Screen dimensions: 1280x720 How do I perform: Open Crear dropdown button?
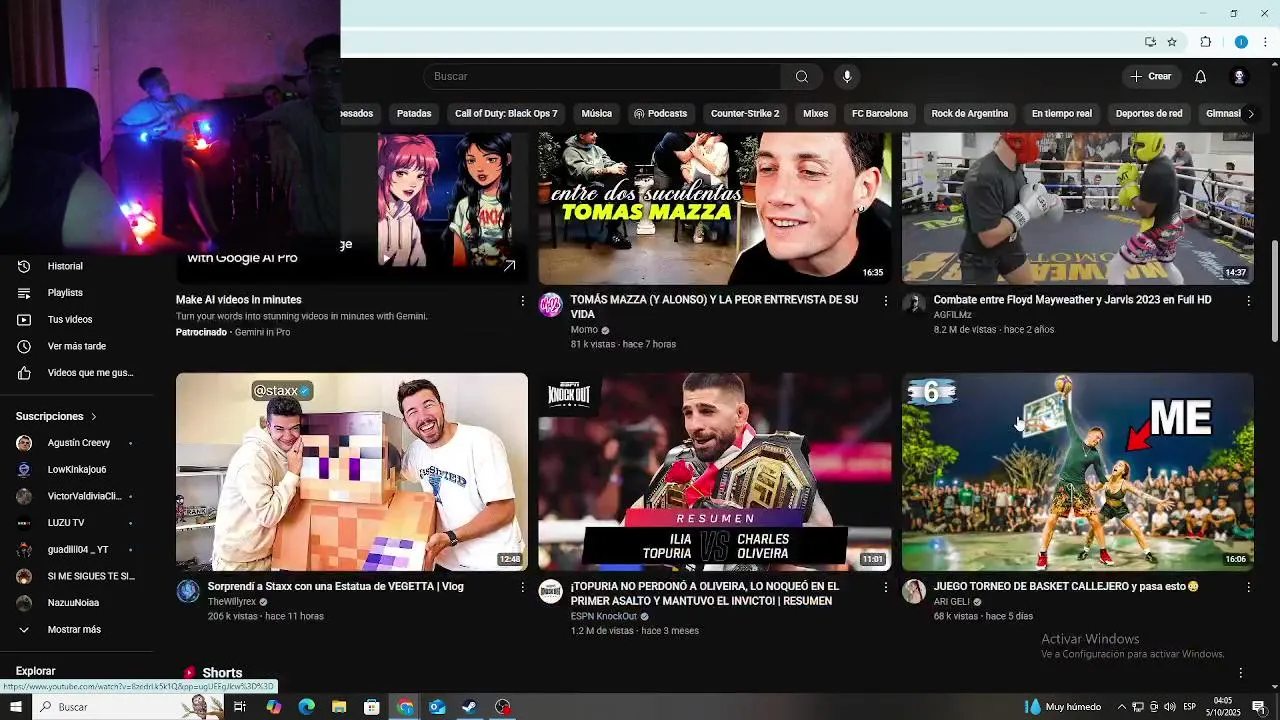coord(1151,77)
